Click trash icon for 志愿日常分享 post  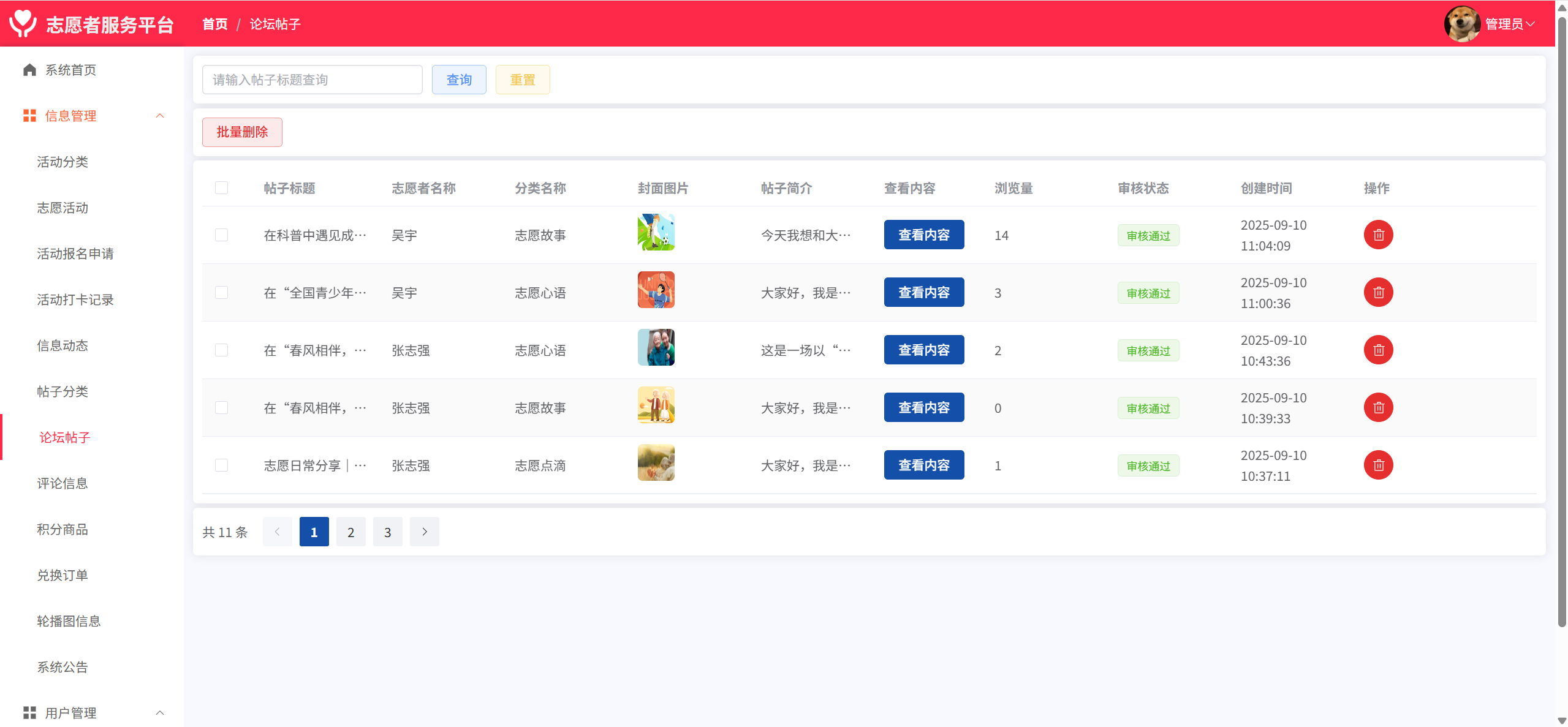pyautogui.click(x=1378, y=465)
